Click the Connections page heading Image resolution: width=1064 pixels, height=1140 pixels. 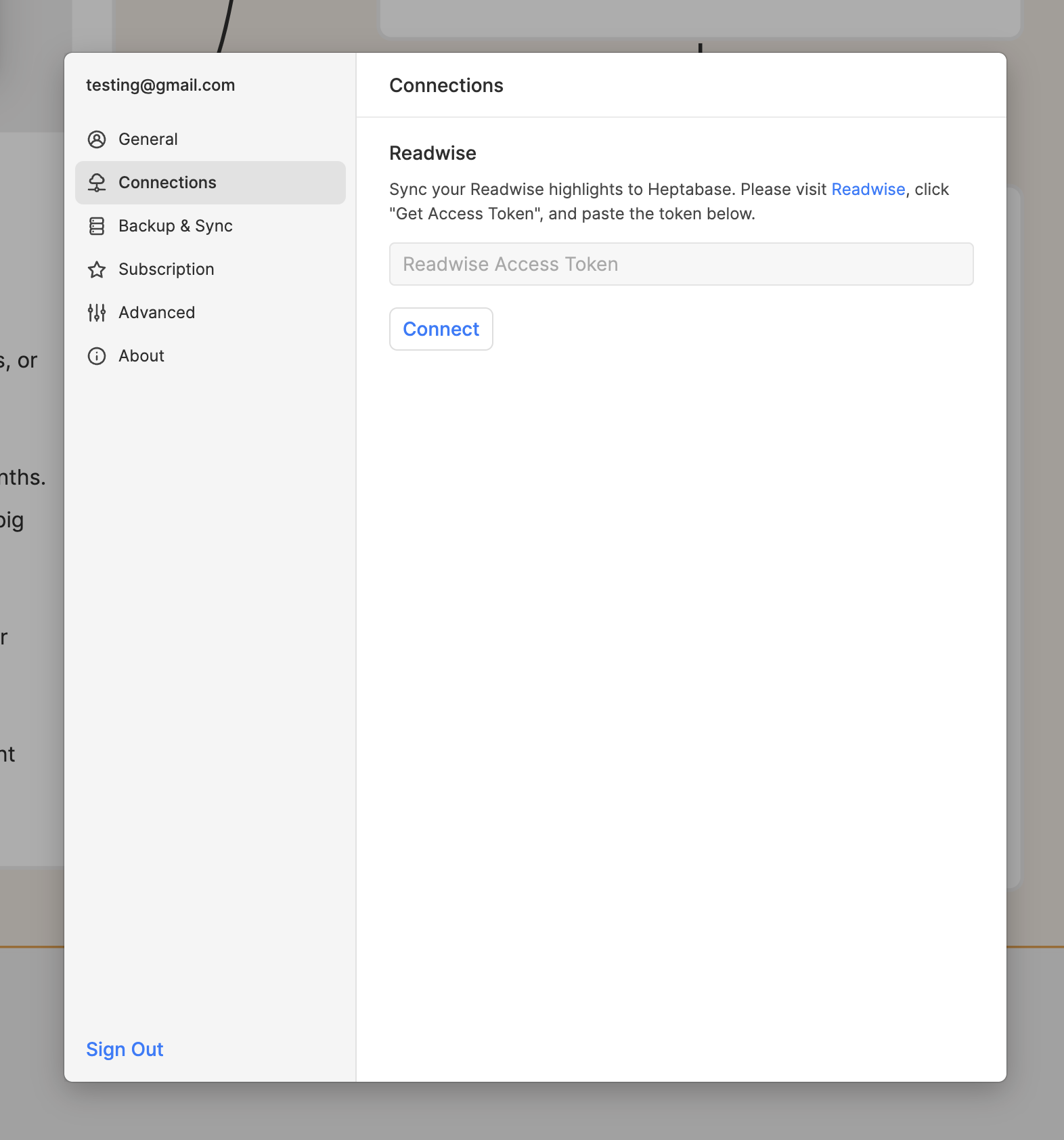[x=447, y=85]
